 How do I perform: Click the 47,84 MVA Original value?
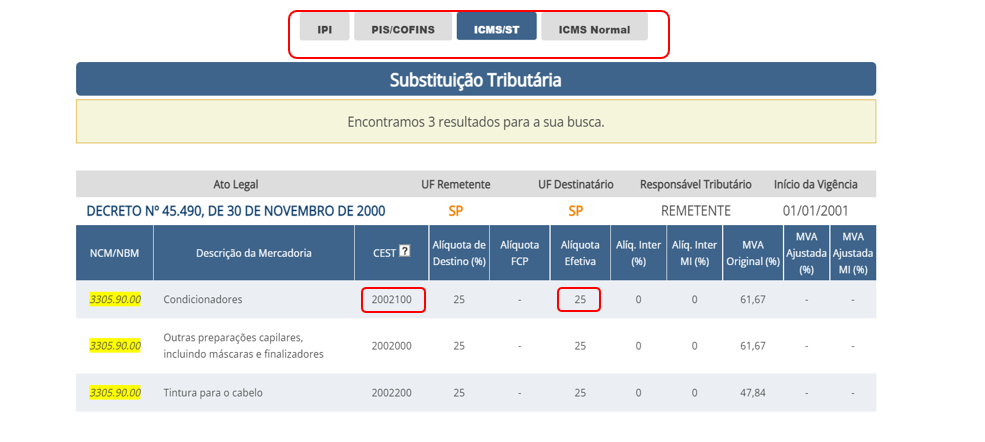tap(752, 392)
